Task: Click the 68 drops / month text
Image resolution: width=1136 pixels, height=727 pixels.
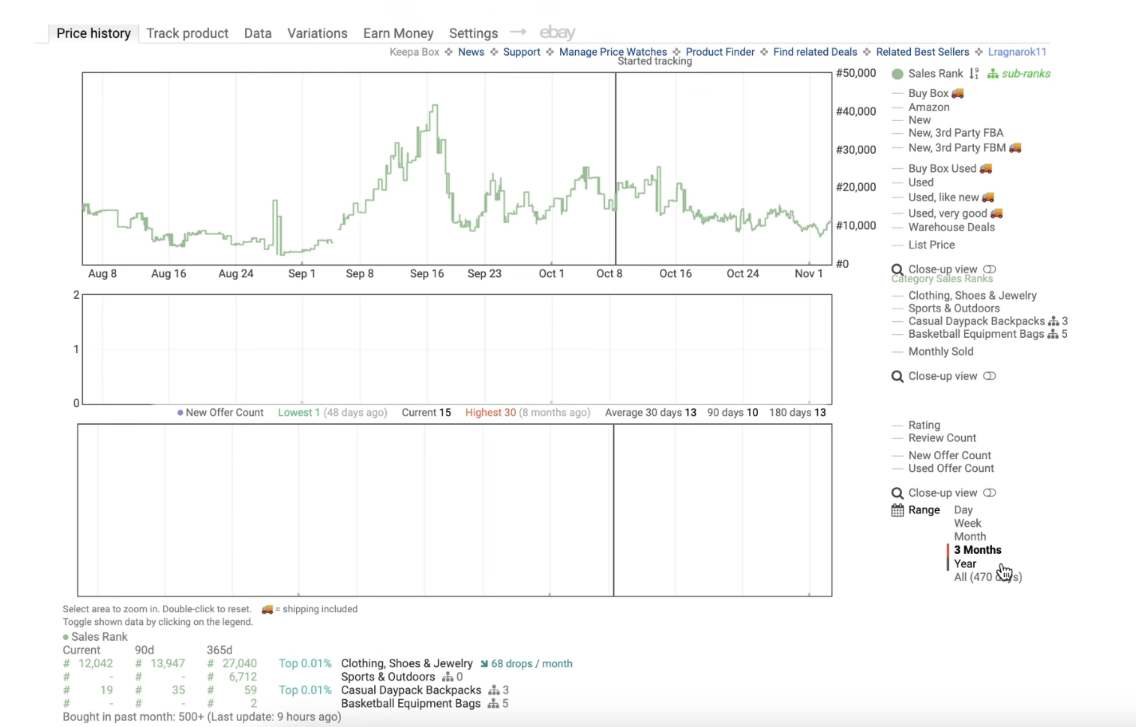Action: point(532,664)
